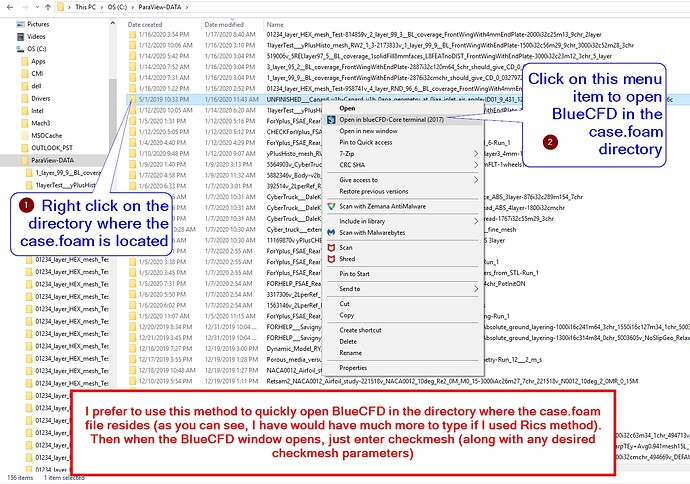The height and width of the screenshot is (484, 690).
Task: Expand the Give access to submenu arrow
Action: point(476,180)
